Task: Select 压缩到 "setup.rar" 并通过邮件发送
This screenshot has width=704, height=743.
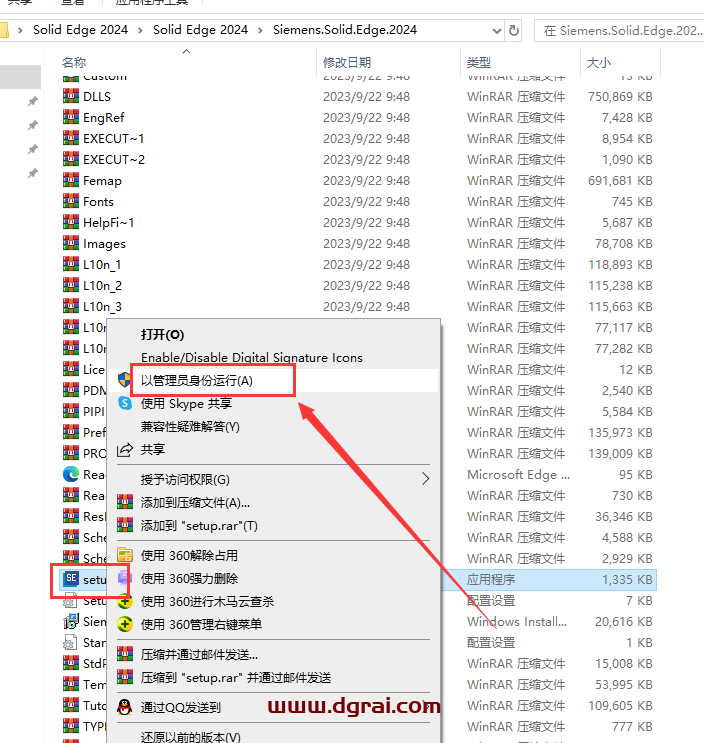Action: (235, 678)
